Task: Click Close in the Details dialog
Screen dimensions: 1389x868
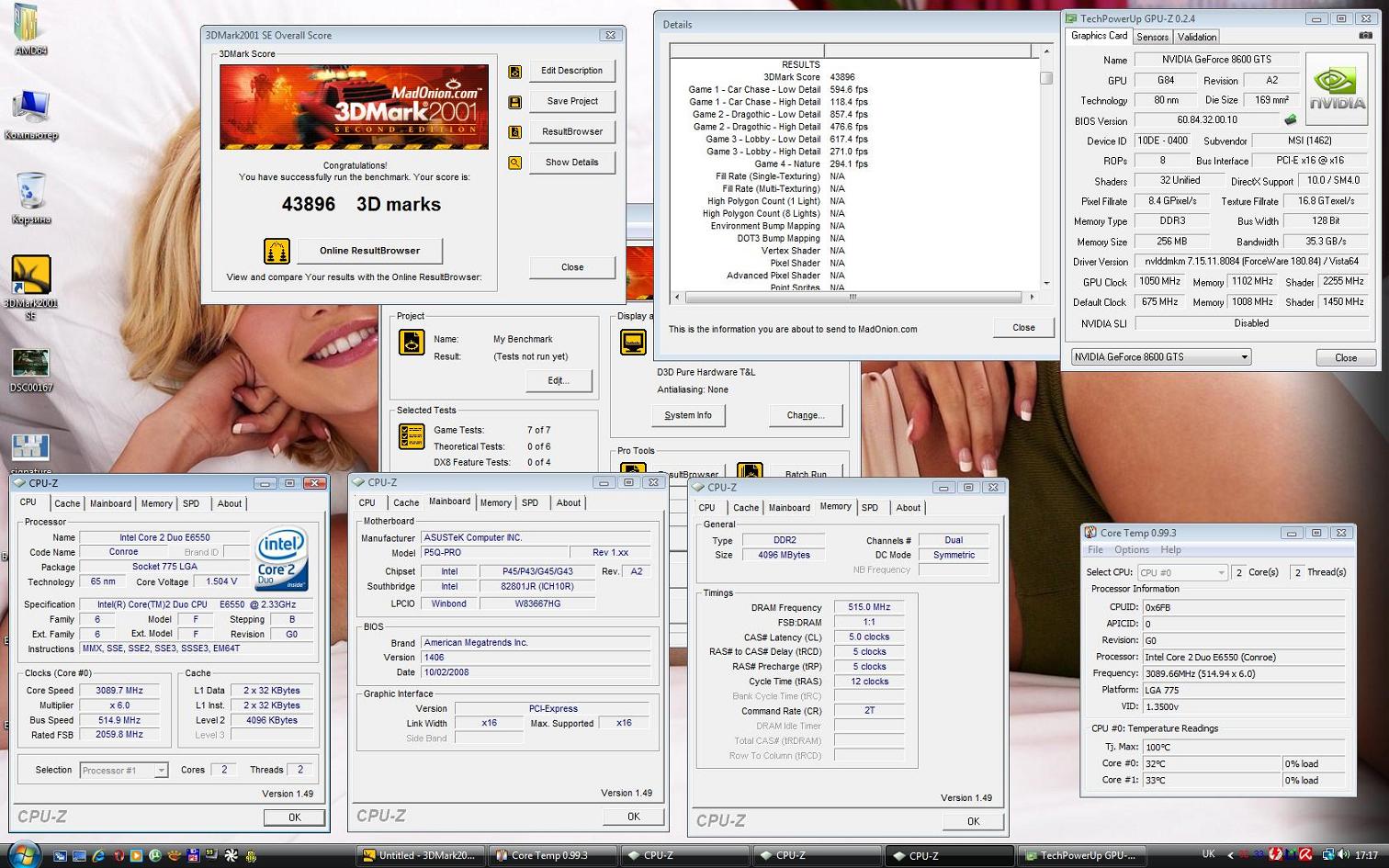Action: [x=1023, y=328]
